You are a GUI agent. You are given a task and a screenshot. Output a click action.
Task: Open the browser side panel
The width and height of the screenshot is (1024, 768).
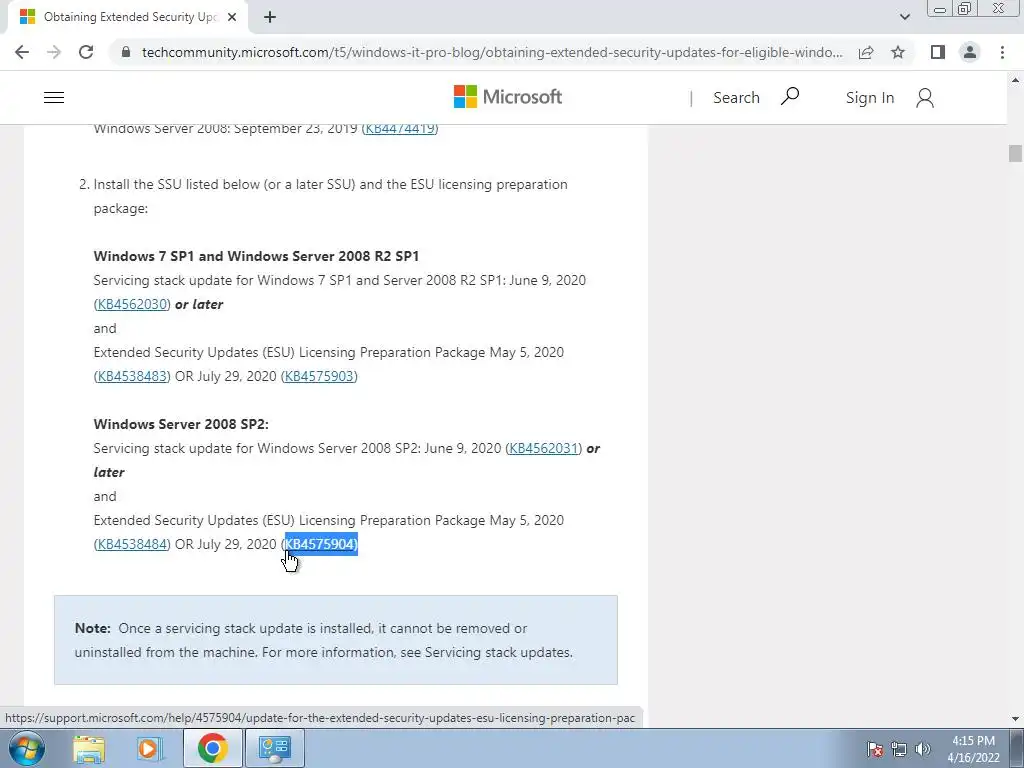(x=938, y=52)
